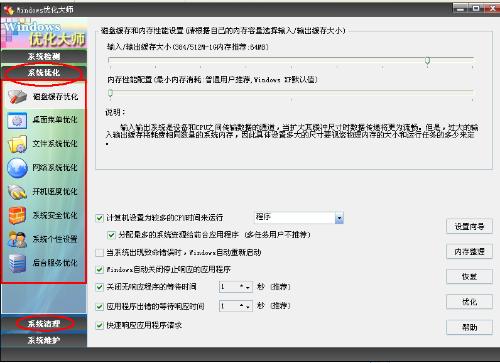The height and width of the screenshot is (363, 500).
Task: Click the 优化 button
Action: 469,302
